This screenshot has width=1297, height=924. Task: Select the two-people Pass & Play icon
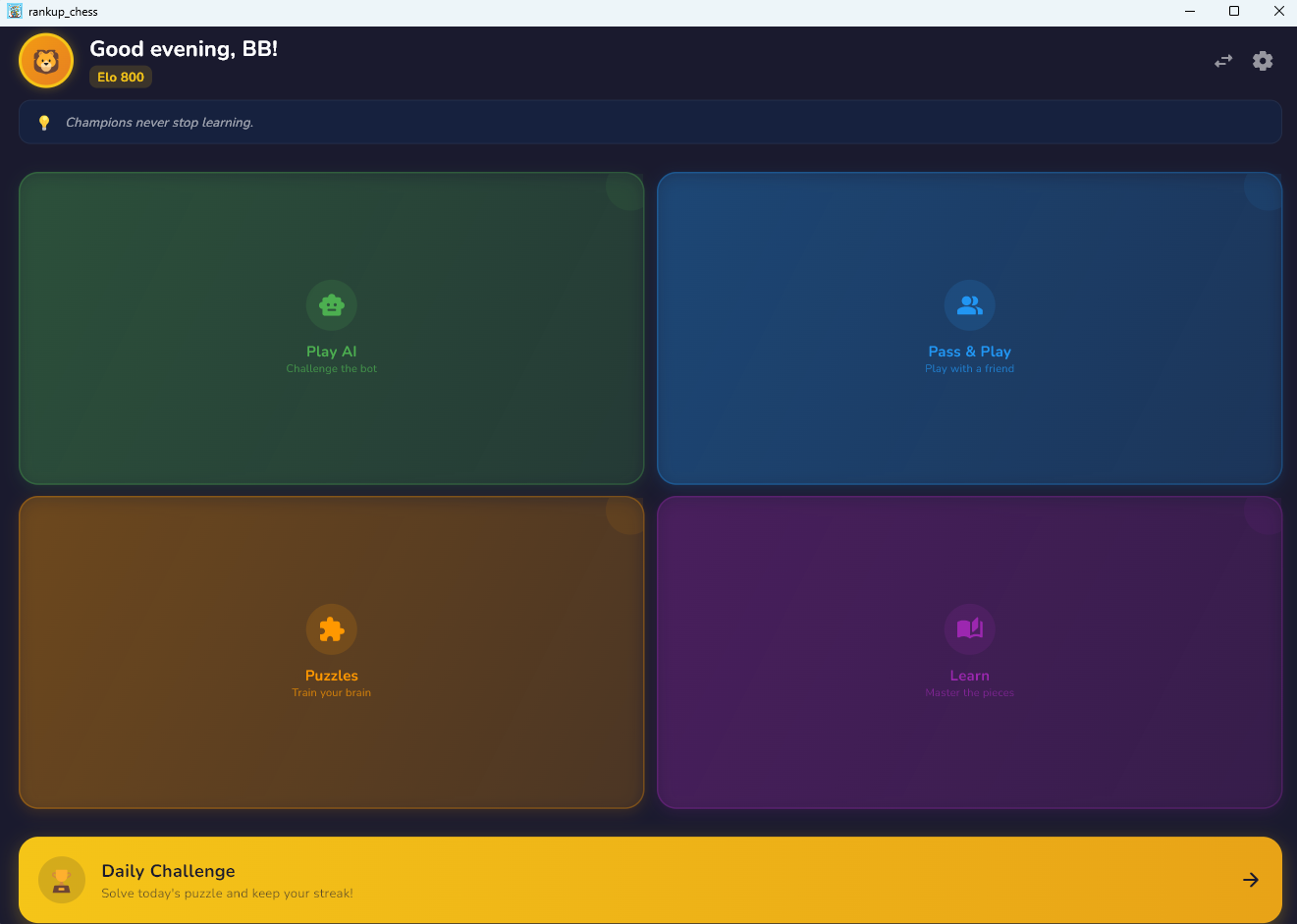(x=969, y=305)
